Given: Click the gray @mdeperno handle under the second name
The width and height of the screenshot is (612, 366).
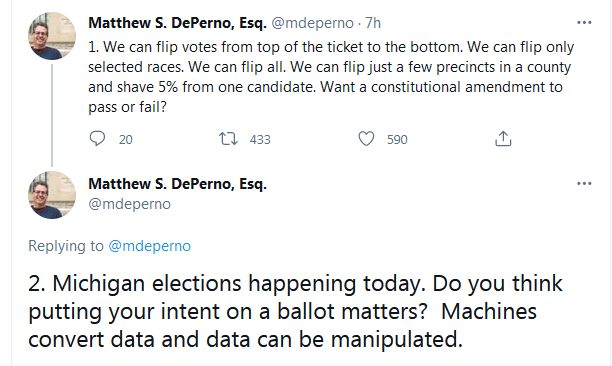Looking at the screenshot, I should click(x=129, y=204).
